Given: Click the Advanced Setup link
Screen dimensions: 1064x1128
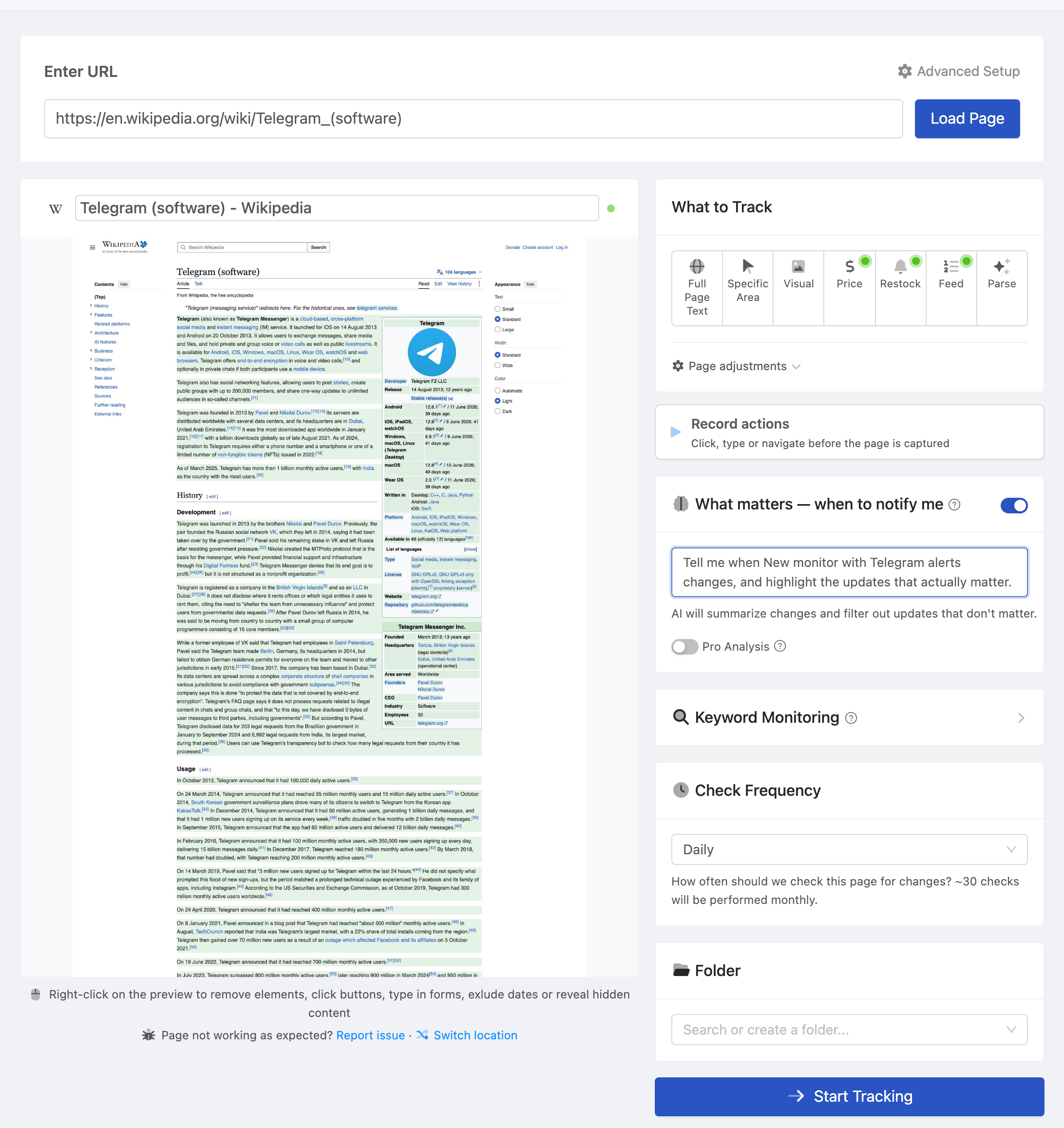Looking at the screenshot, I should [959, 72].
